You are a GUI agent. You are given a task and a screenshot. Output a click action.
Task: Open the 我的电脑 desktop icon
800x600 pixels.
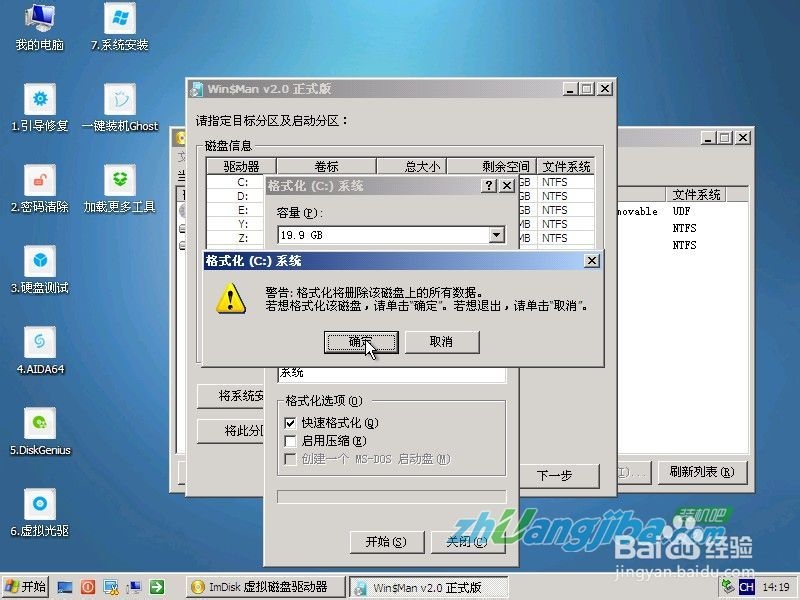click(39, 27)
